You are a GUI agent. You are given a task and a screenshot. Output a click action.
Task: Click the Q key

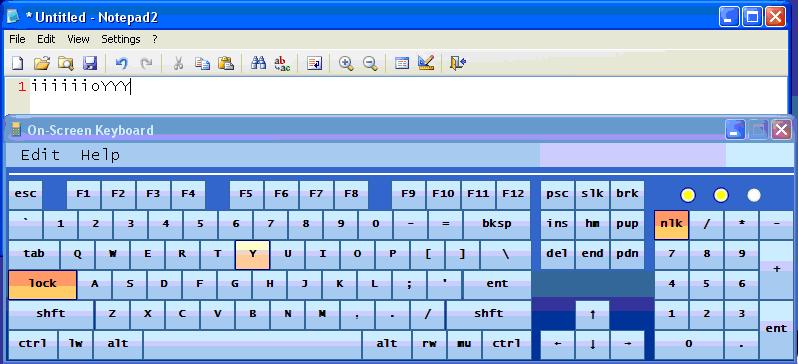[77, 255]
